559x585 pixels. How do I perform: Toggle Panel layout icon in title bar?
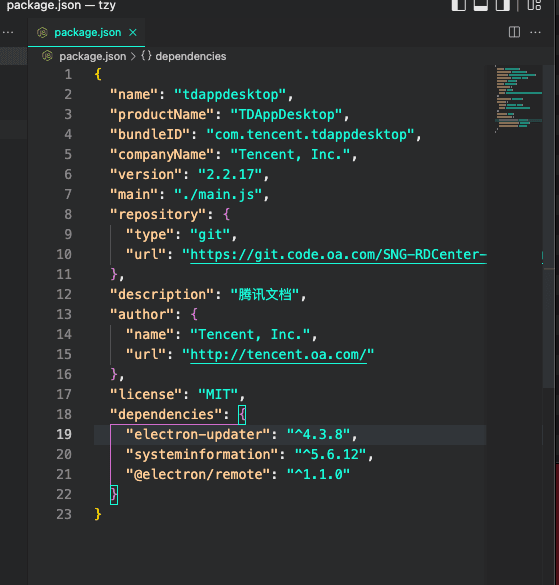click(x=481, y=5)
